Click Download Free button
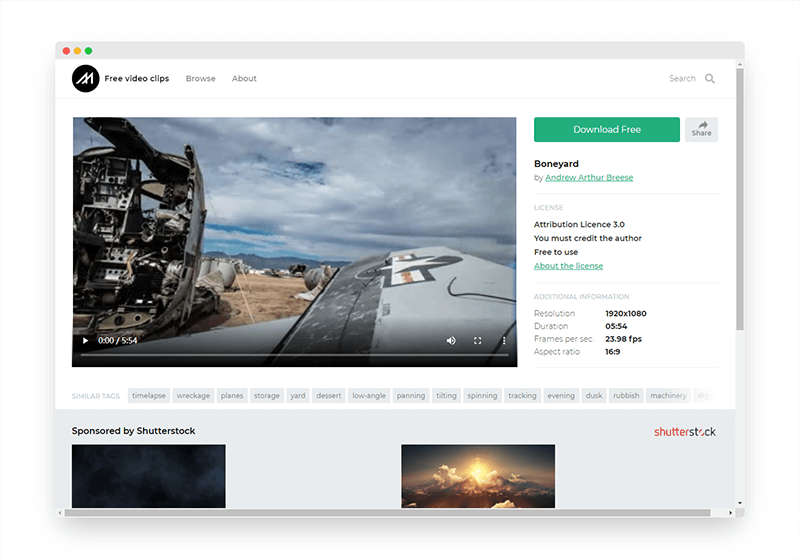The width and height of the screenshot is (800, 559). [606, 130]
